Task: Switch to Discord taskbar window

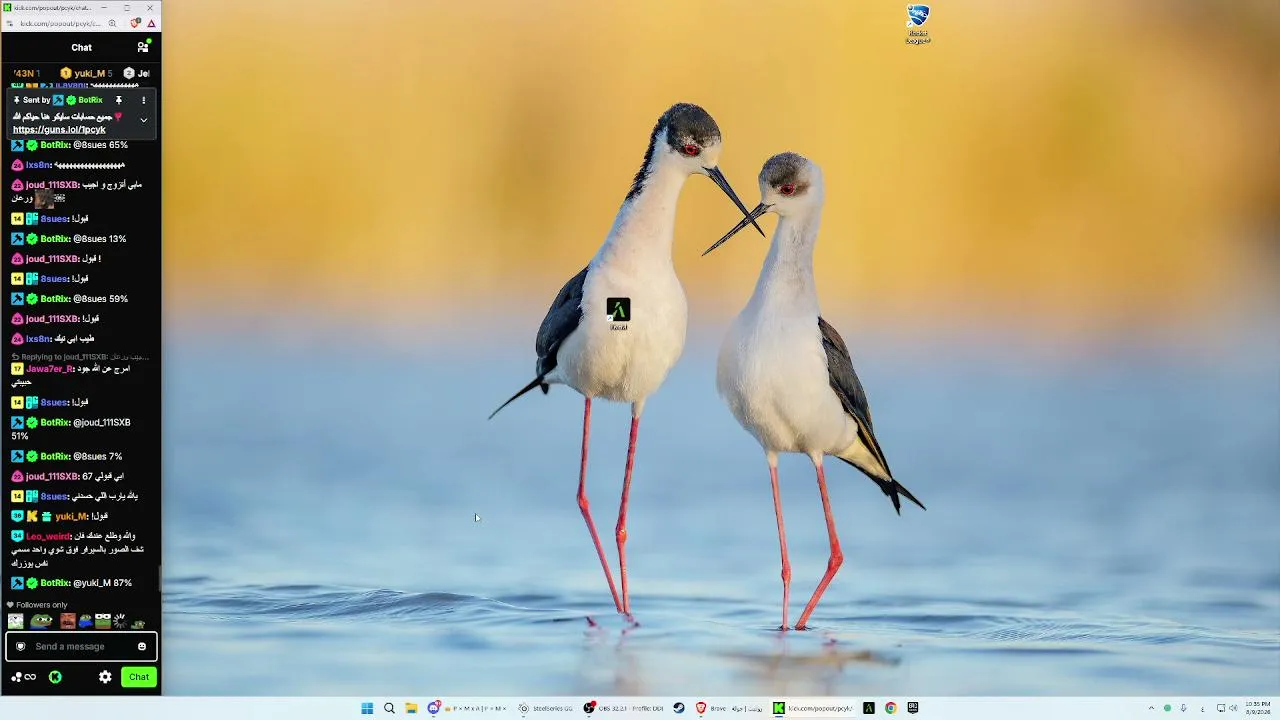Action: (x=468, y=708)
